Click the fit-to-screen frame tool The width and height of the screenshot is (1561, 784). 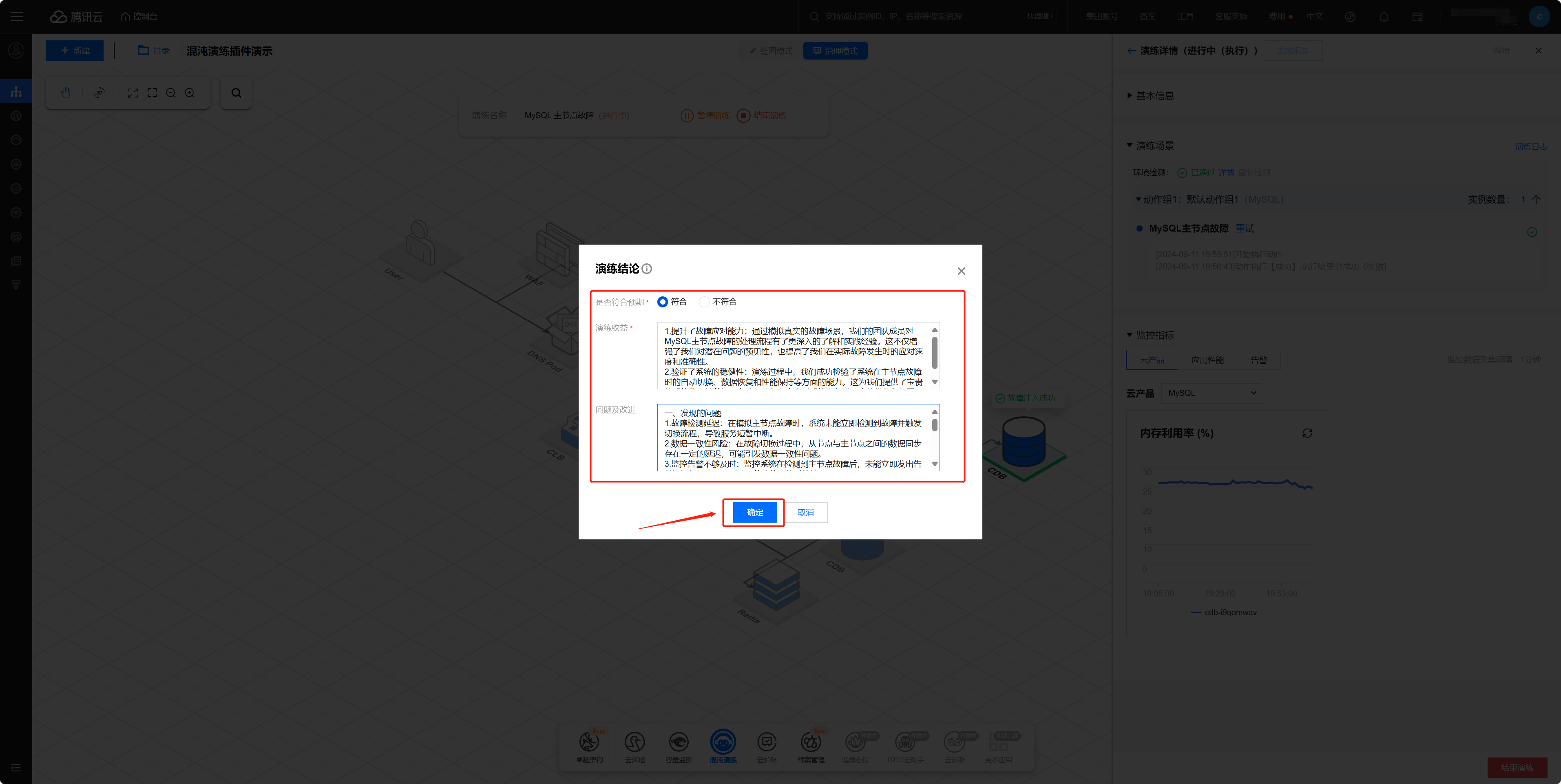pos(152,93)
